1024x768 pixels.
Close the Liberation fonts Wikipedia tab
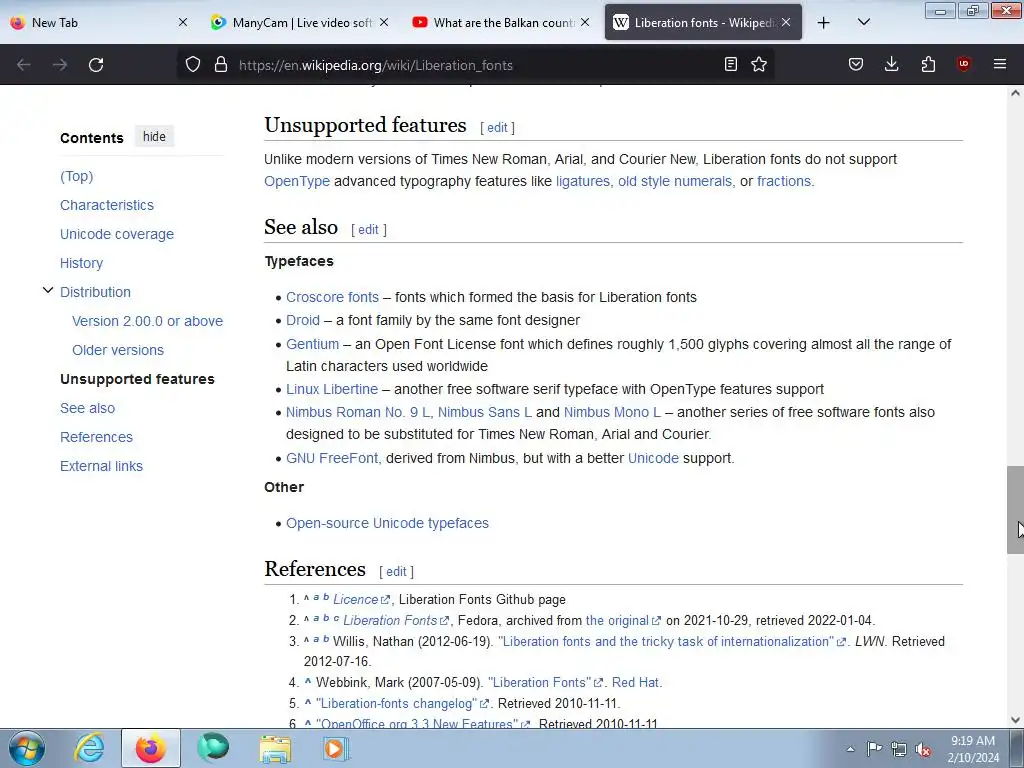[x=786, y=22]
